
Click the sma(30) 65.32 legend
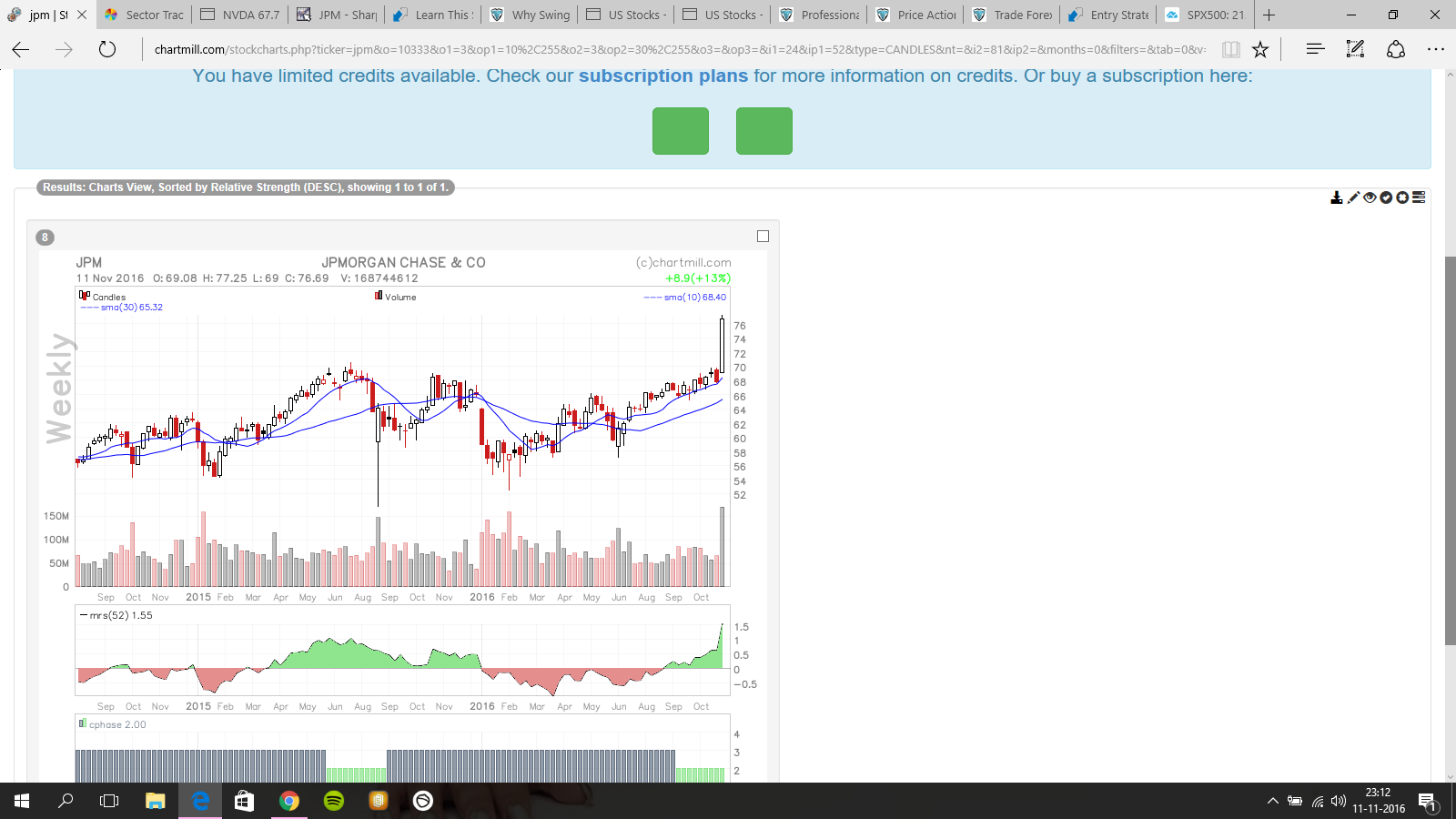pos(131,308)
